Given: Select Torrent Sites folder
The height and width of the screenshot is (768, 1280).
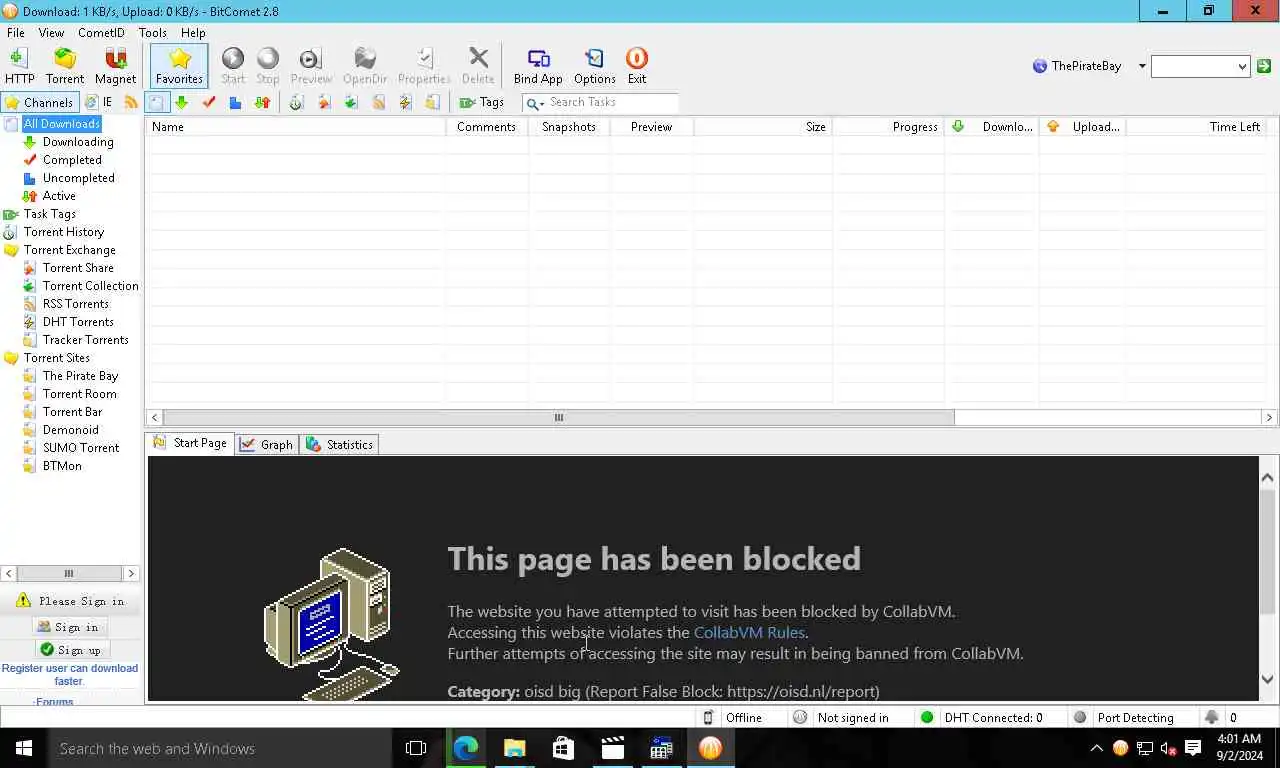Looking at the screenshot, I should coord(57,358).
